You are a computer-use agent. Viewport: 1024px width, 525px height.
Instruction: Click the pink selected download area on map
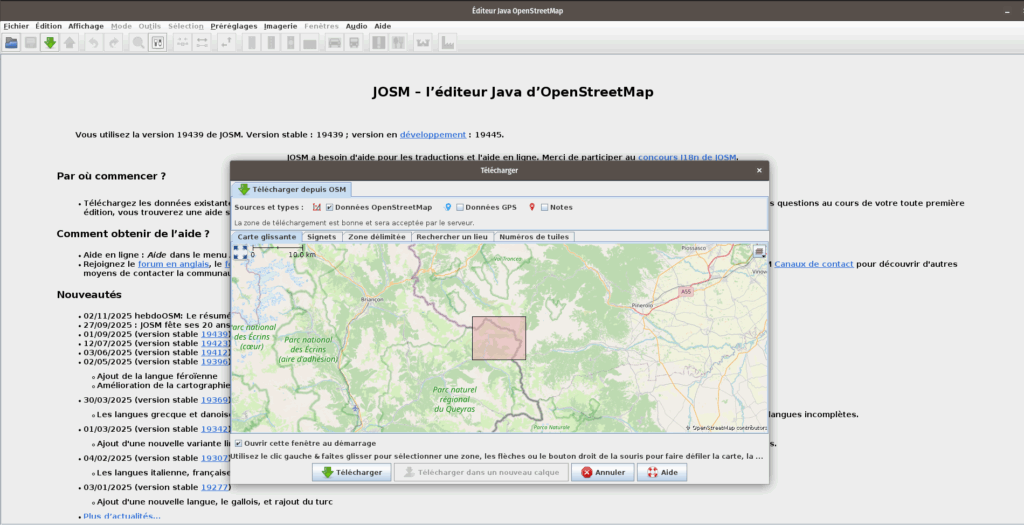pyautogui.click(x=498, y=338)
